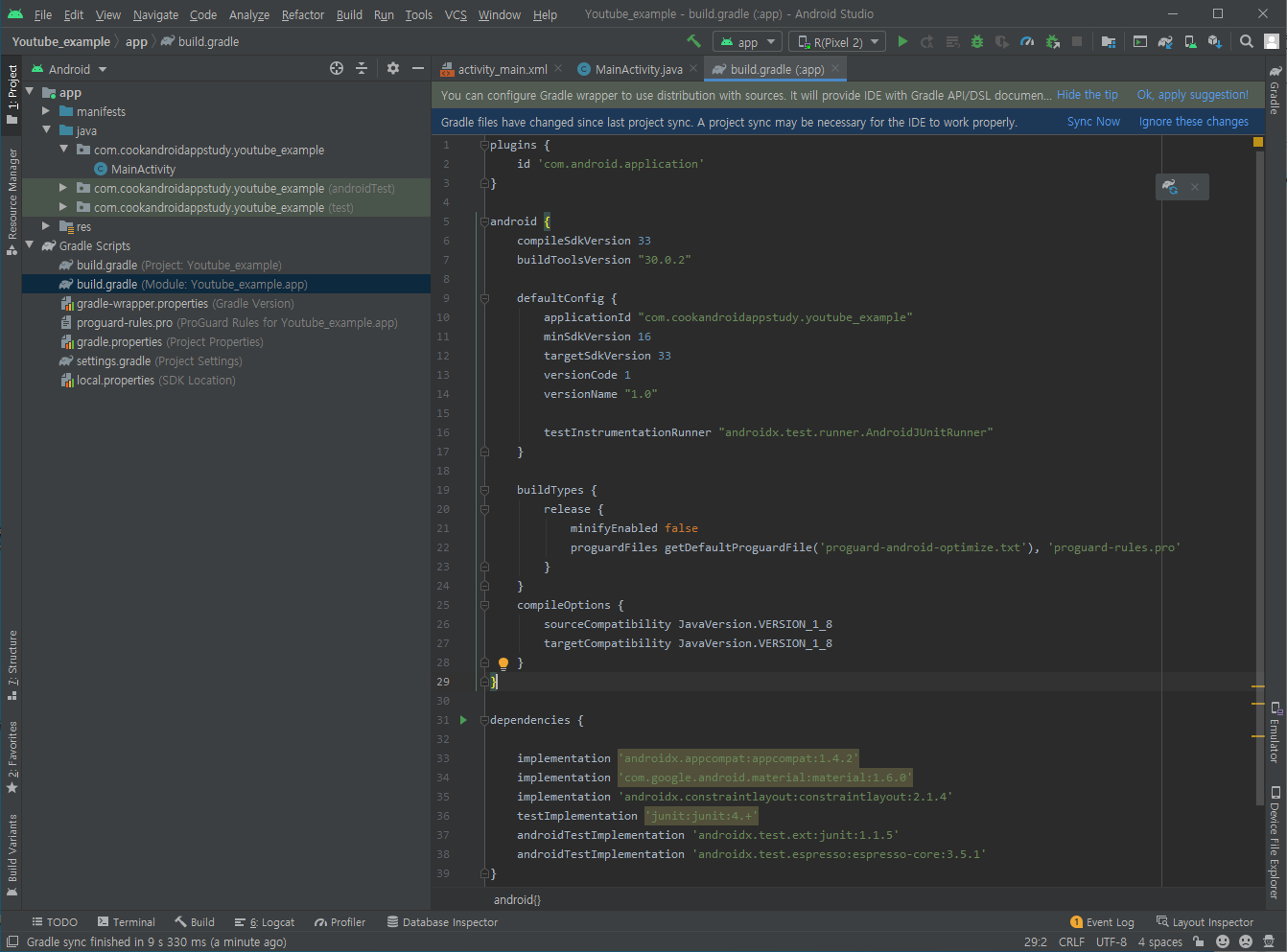The height and width of the screenshot is (952, 1287).
Task: Click the happy smiley feedback icon in status bar
Action: (x=1223, y=941)
